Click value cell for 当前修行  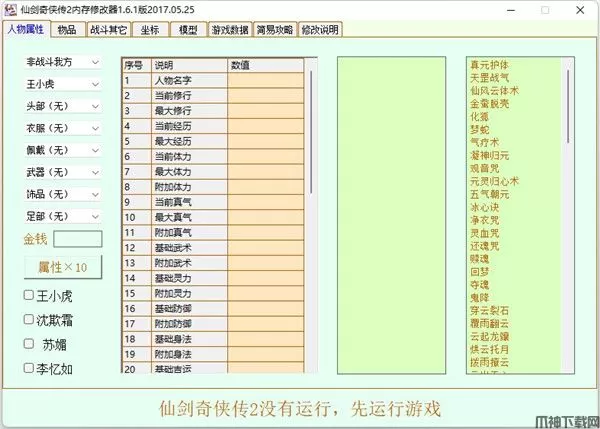pyautogui.click(x=266, y=96)
